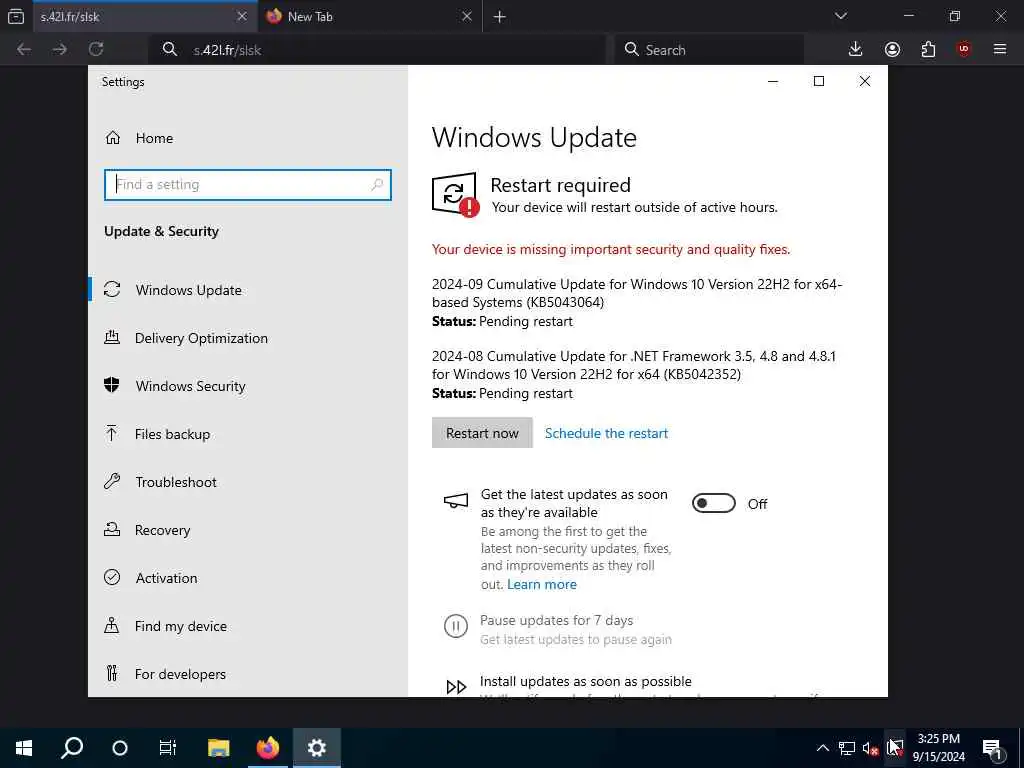The image size is (1024, 768).
Task: Open the list all tabs dropdown
Action: (840, 16)
